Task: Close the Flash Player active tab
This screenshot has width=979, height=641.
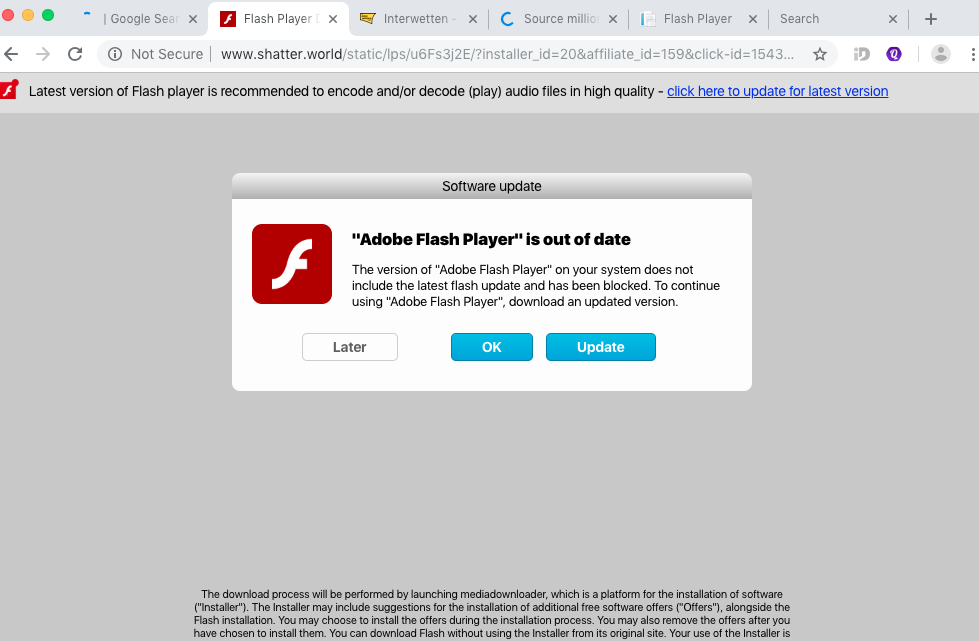Action: click(x=333, y=19)
